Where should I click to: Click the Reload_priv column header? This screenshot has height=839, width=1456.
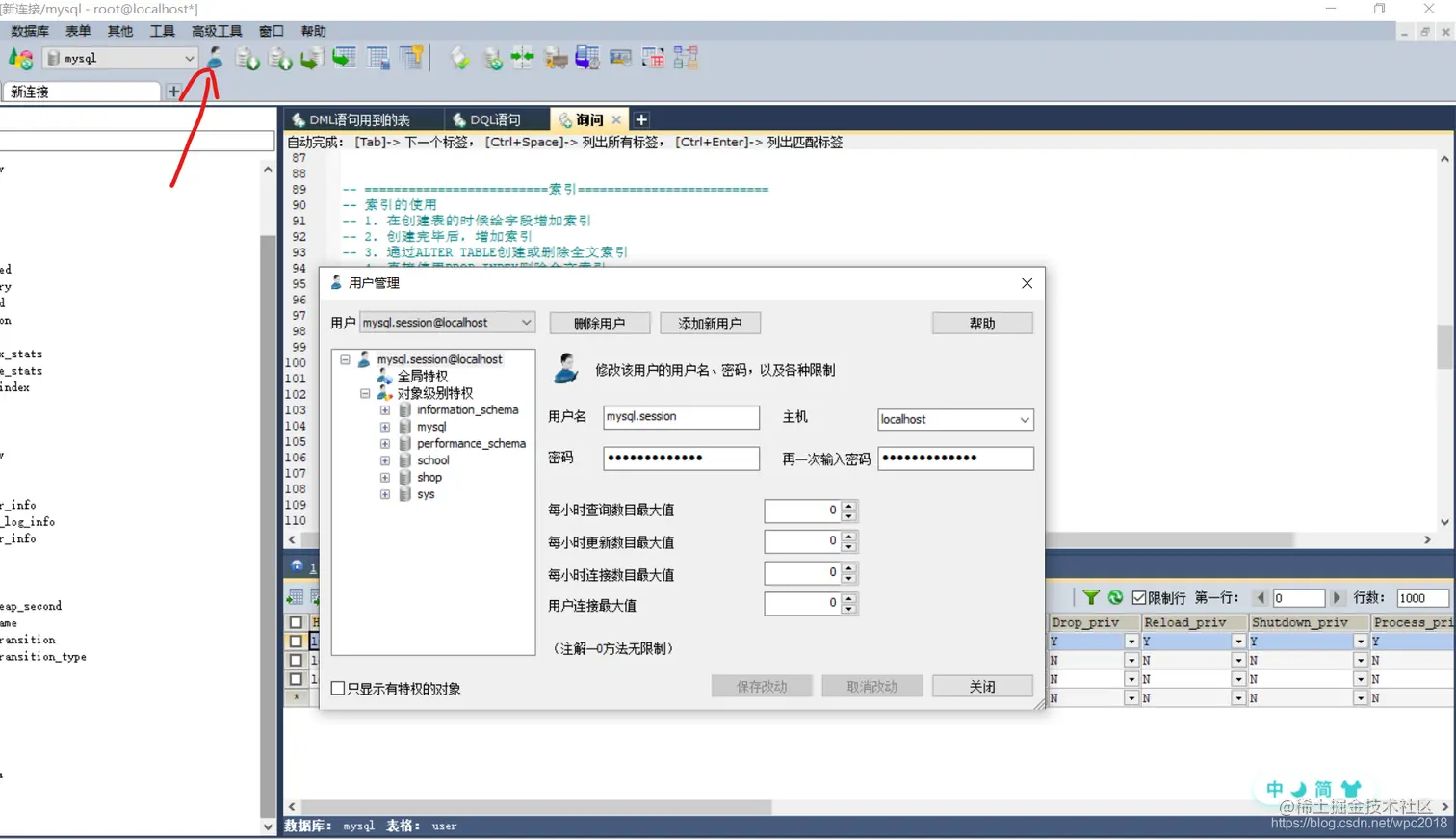pos(1194,623)
